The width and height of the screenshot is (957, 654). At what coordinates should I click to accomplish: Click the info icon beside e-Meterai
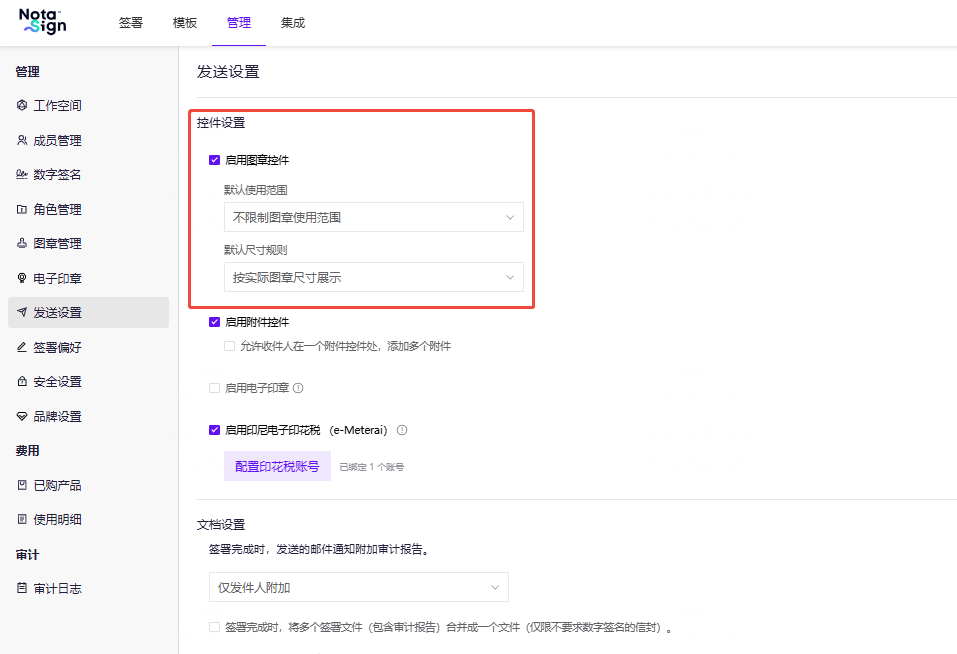[402, 430]
